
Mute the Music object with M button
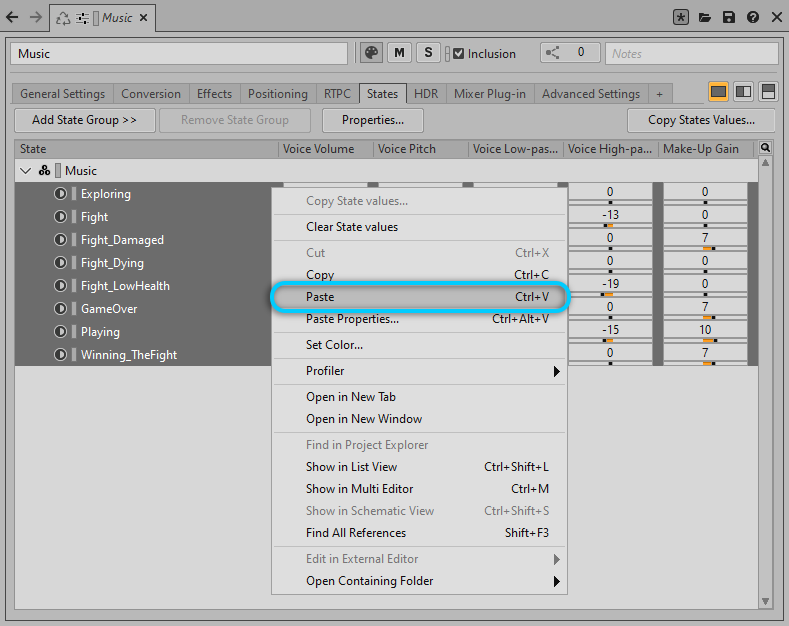400,53
